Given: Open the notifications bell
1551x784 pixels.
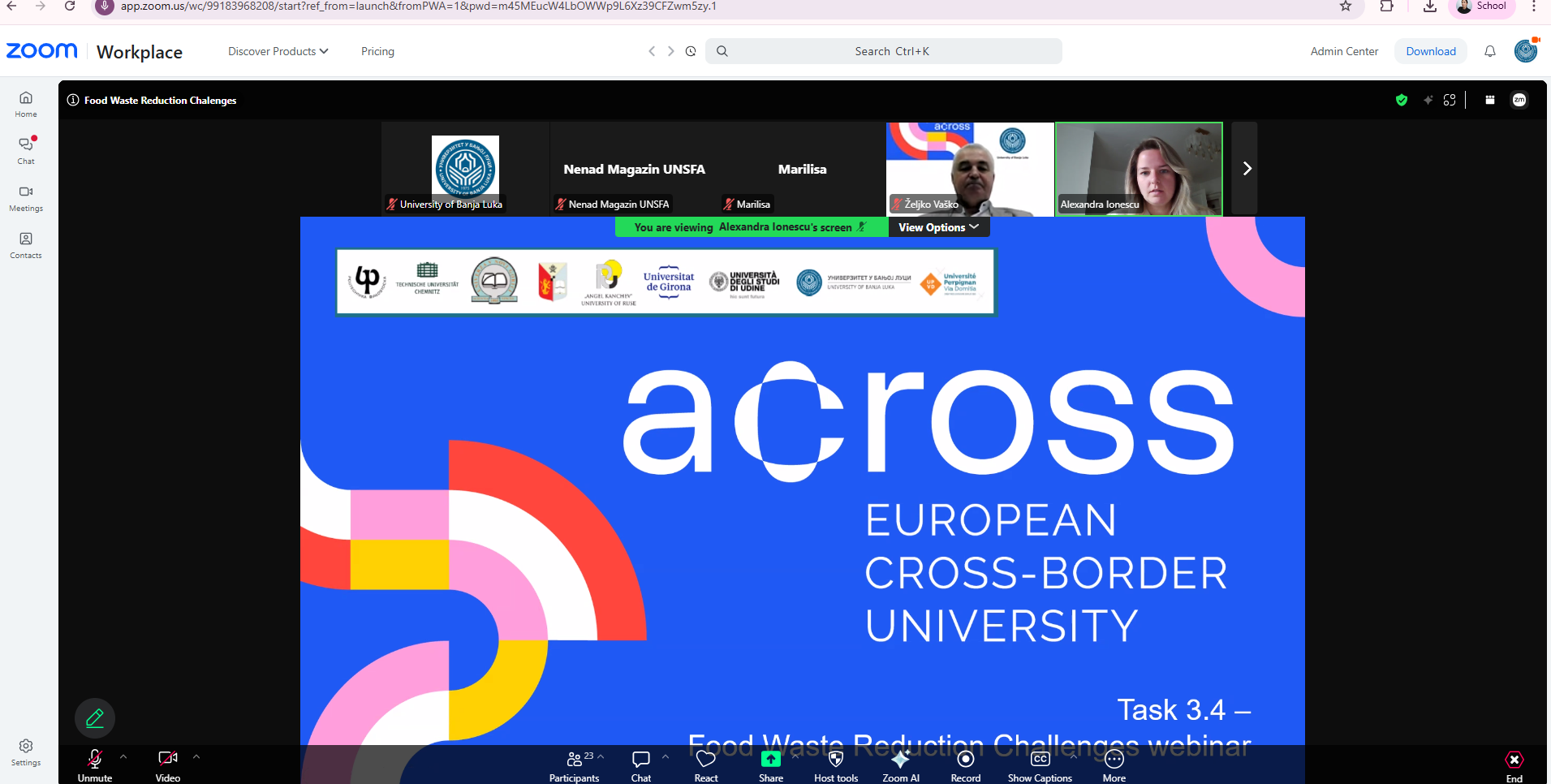Looking at the screenshot, I should [x=1490, y=51].
